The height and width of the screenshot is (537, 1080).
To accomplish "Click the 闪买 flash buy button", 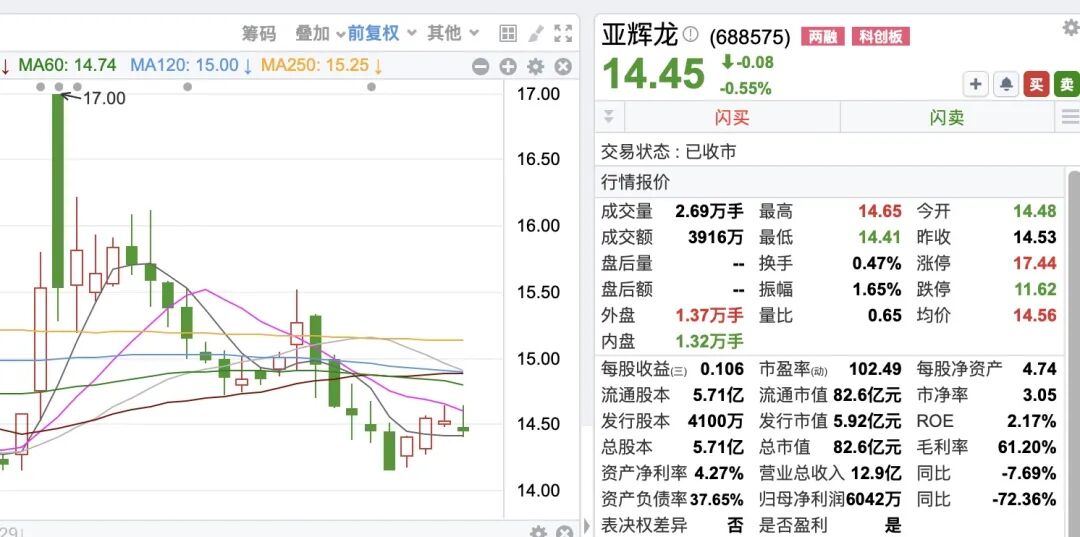I will pos(731,117).
